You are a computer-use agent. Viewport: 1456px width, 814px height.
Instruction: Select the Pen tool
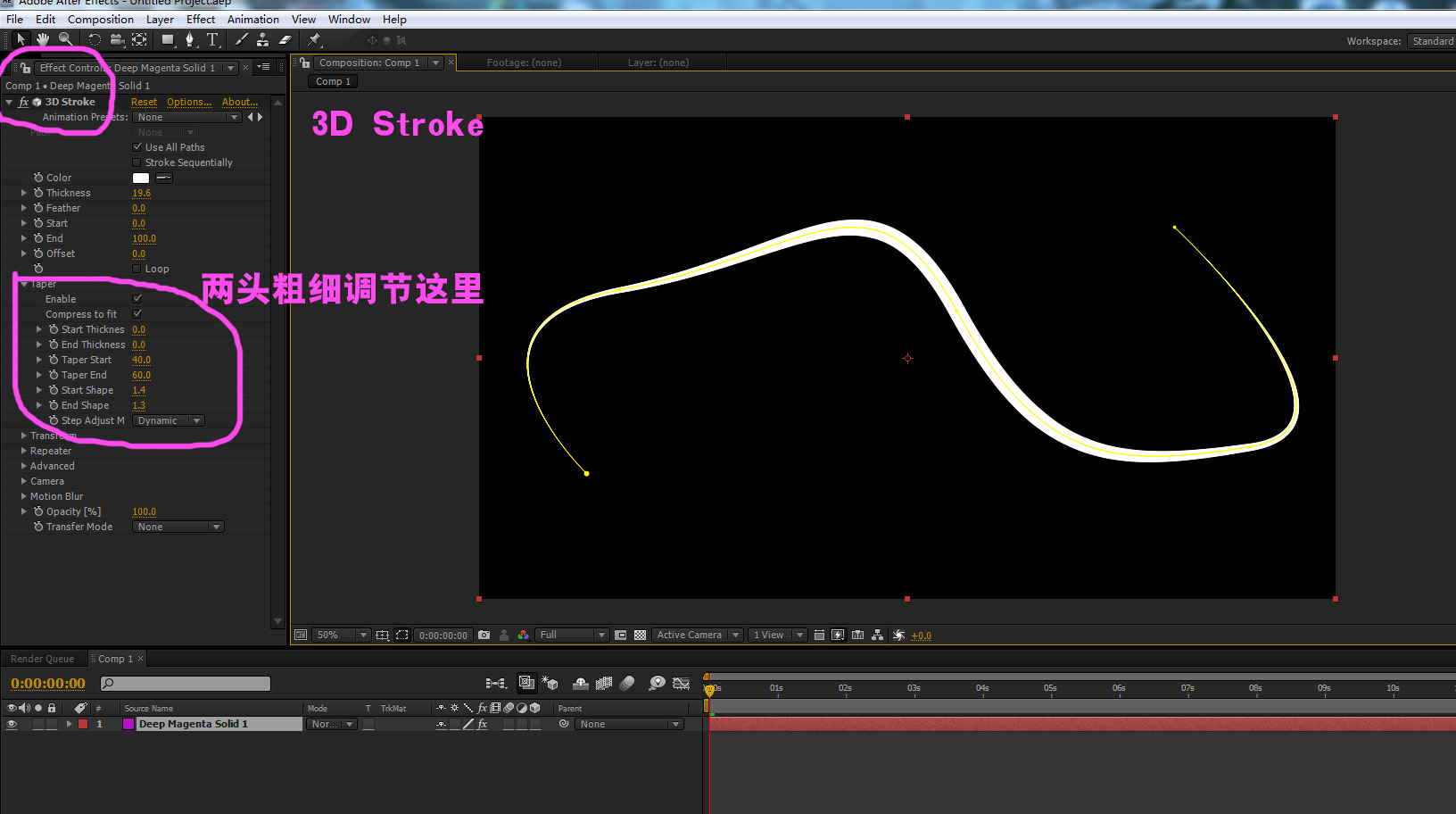pyautogui.click(x=189, y=39)
